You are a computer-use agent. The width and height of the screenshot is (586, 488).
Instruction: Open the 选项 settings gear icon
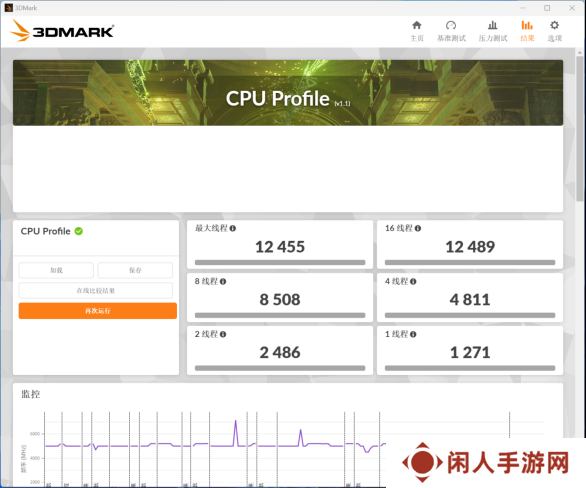pyautogui.click(x=555, y=25)
